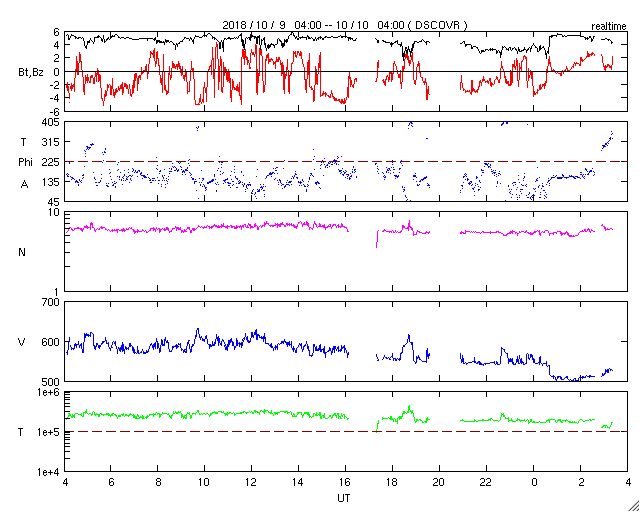
Task: Click the 'UT' x-axis label
Action: (x=343, y=498)
